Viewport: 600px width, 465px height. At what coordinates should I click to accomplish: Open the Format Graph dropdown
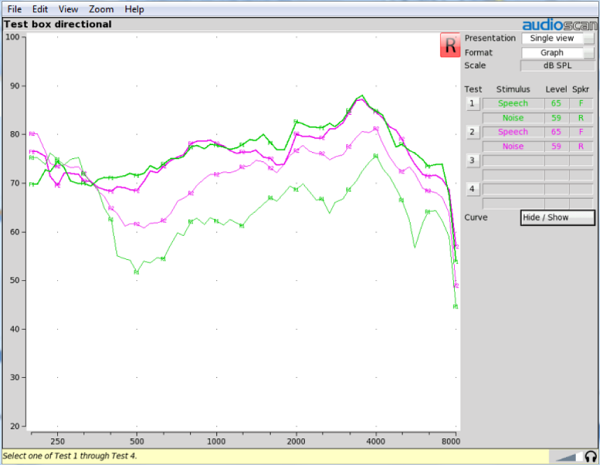558,53
